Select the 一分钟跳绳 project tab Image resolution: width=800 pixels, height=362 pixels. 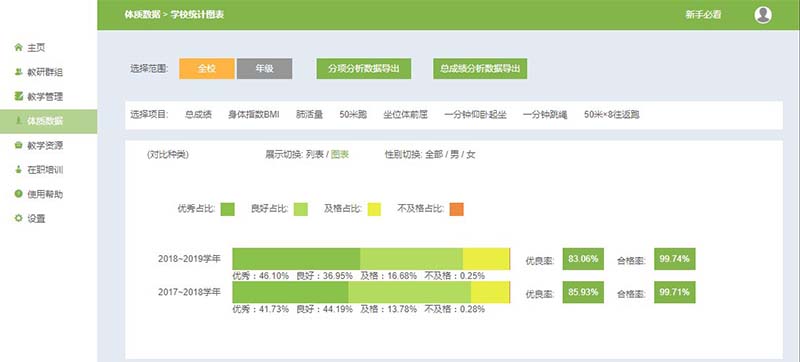[x=545, y=115]
